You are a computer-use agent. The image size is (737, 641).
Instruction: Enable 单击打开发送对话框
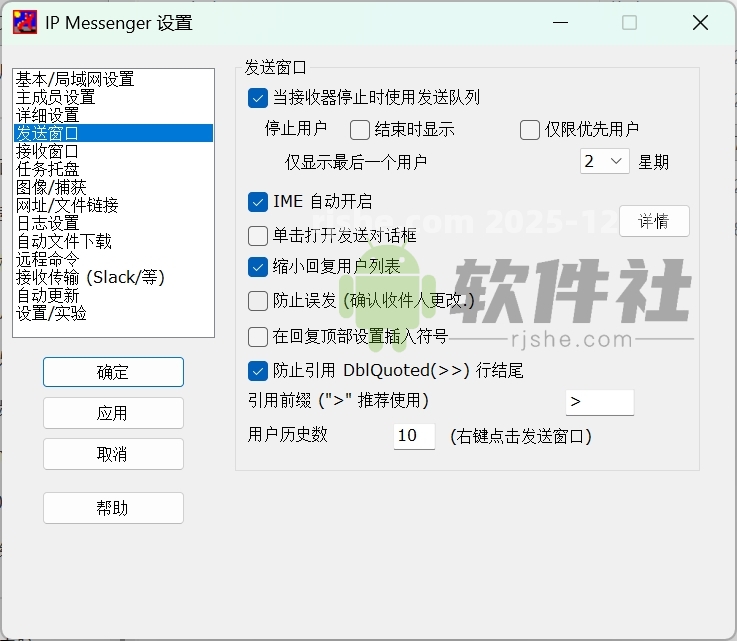click(258, 235)
